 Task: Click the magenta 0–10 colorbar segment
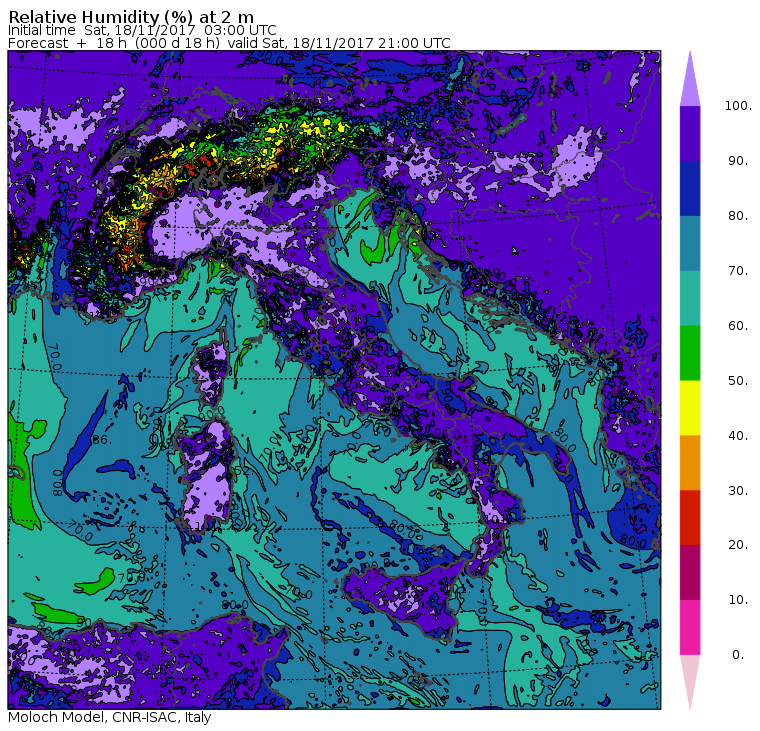[690, 628]
